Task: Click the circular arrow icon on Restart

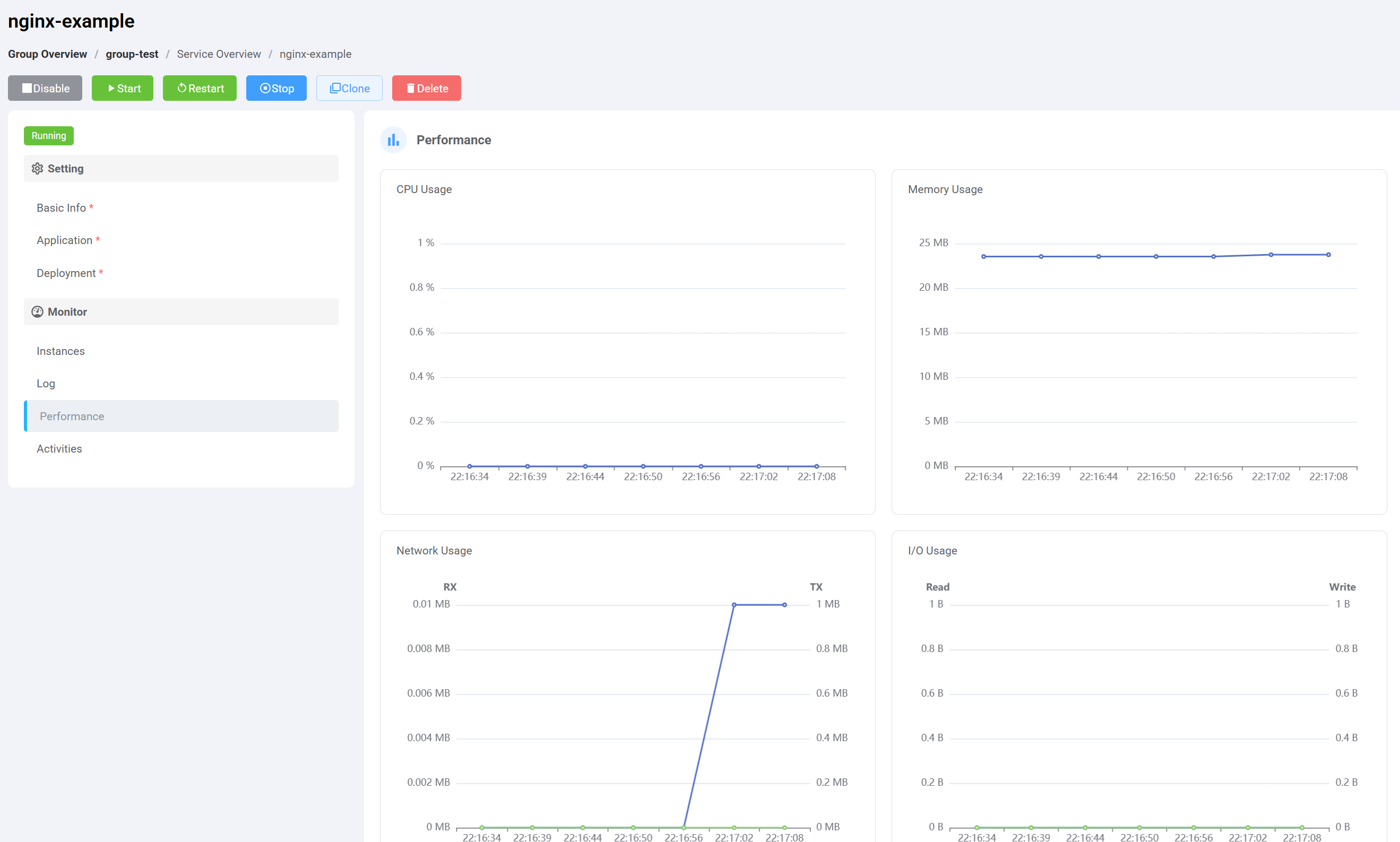Action: tap(182, 88)
